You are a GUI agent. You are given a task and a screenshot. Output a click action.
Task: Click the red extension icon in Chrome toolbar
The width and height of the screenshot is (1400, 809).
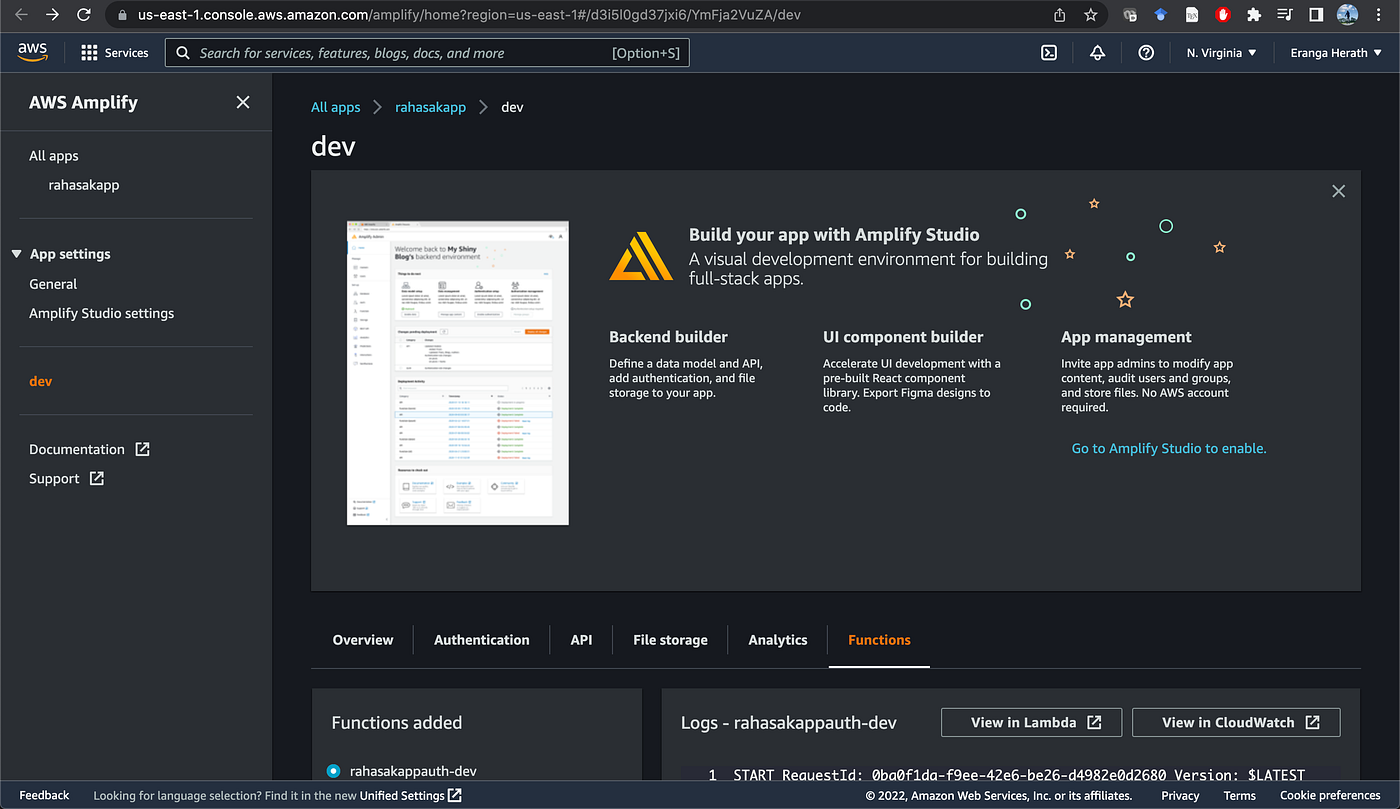click(x=1222, y=15)
